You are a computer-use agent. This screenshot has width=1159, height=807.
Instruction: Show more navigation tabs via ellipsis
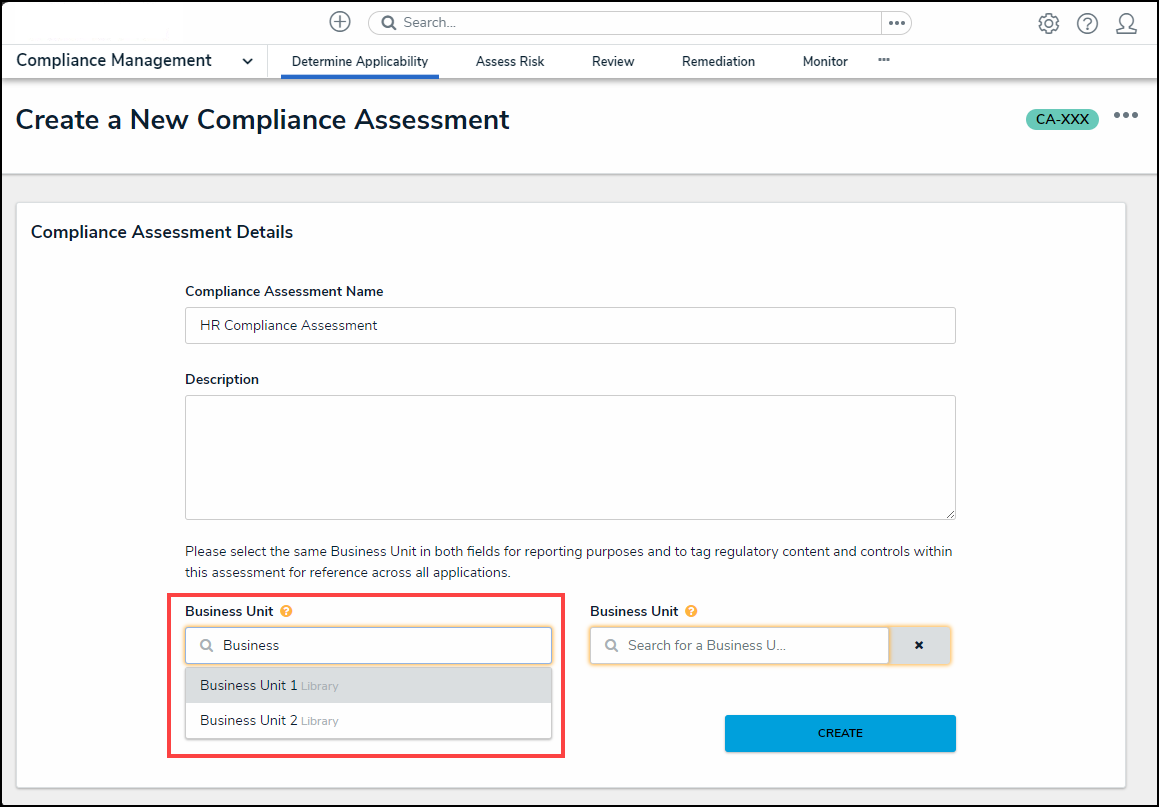coord(884,60)
